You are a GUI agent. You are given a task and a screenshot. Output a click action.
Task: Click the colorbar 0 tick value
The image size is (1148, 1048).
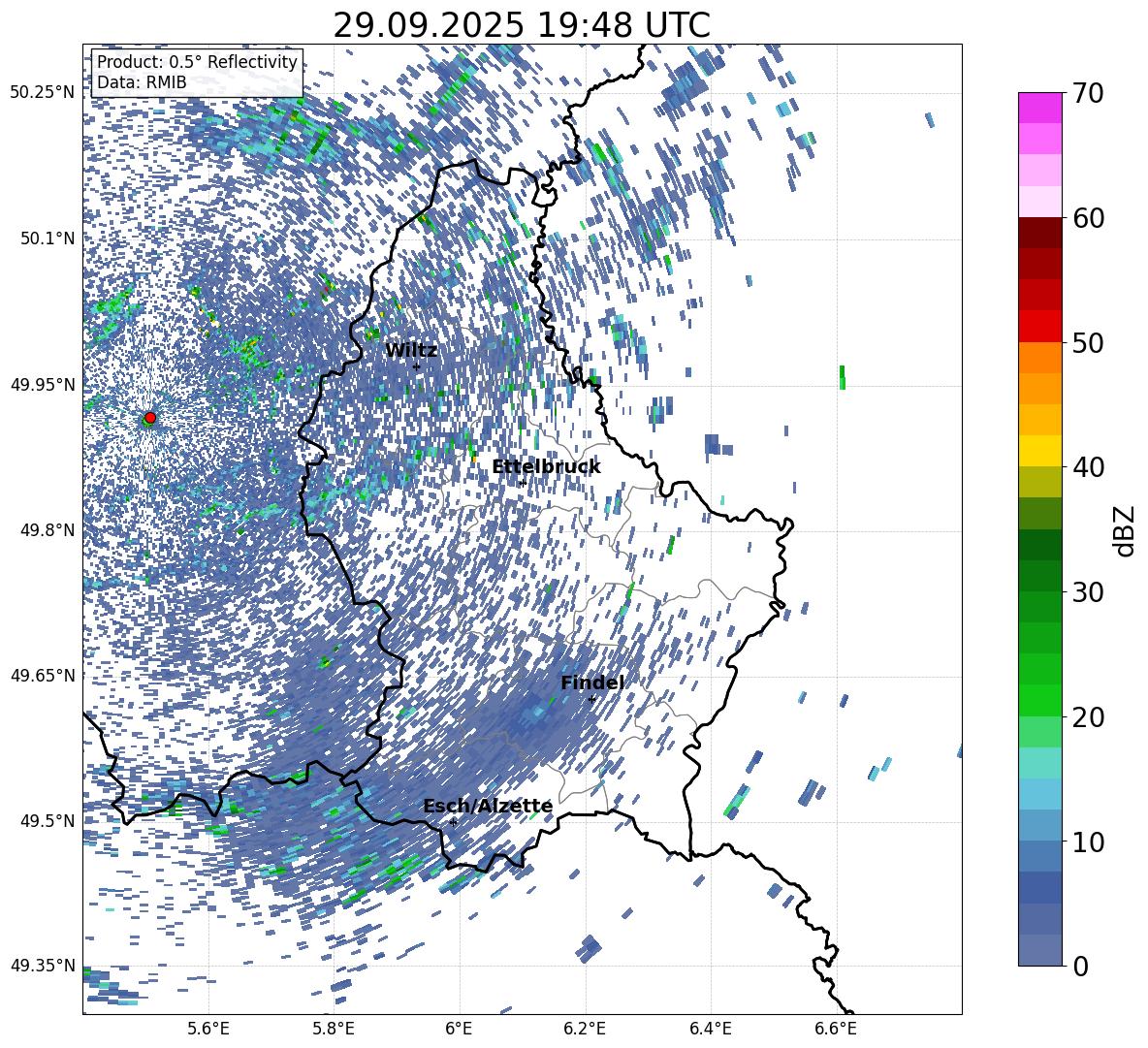click(1081, 966)
